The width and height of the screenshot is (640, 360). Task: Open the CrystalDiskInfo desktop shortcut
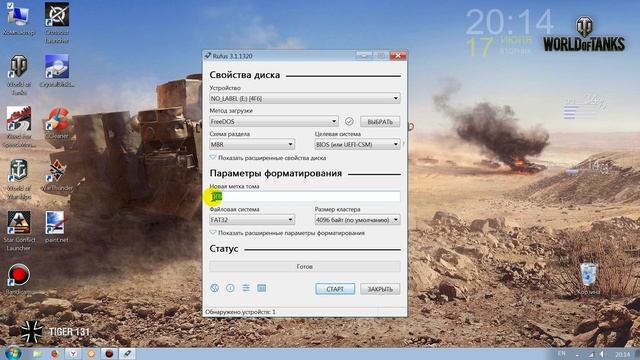point(57,71)
